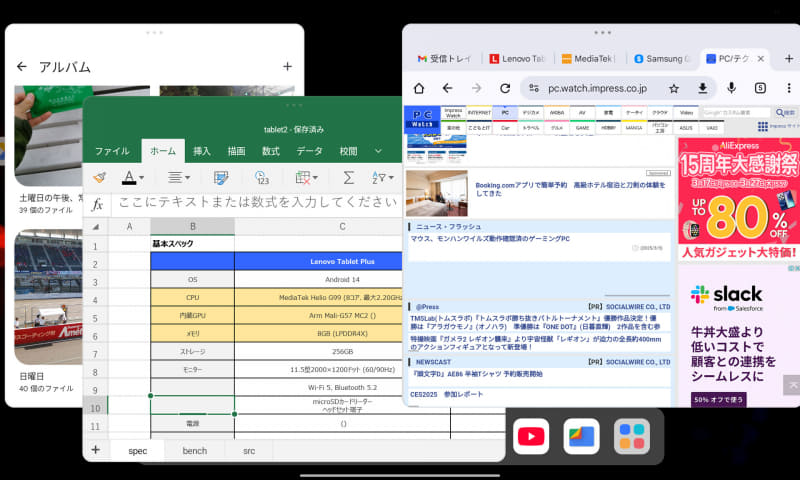Reload the page in Chrome
Viewport: 800px width, 480px height.
(x=505, y=88)
